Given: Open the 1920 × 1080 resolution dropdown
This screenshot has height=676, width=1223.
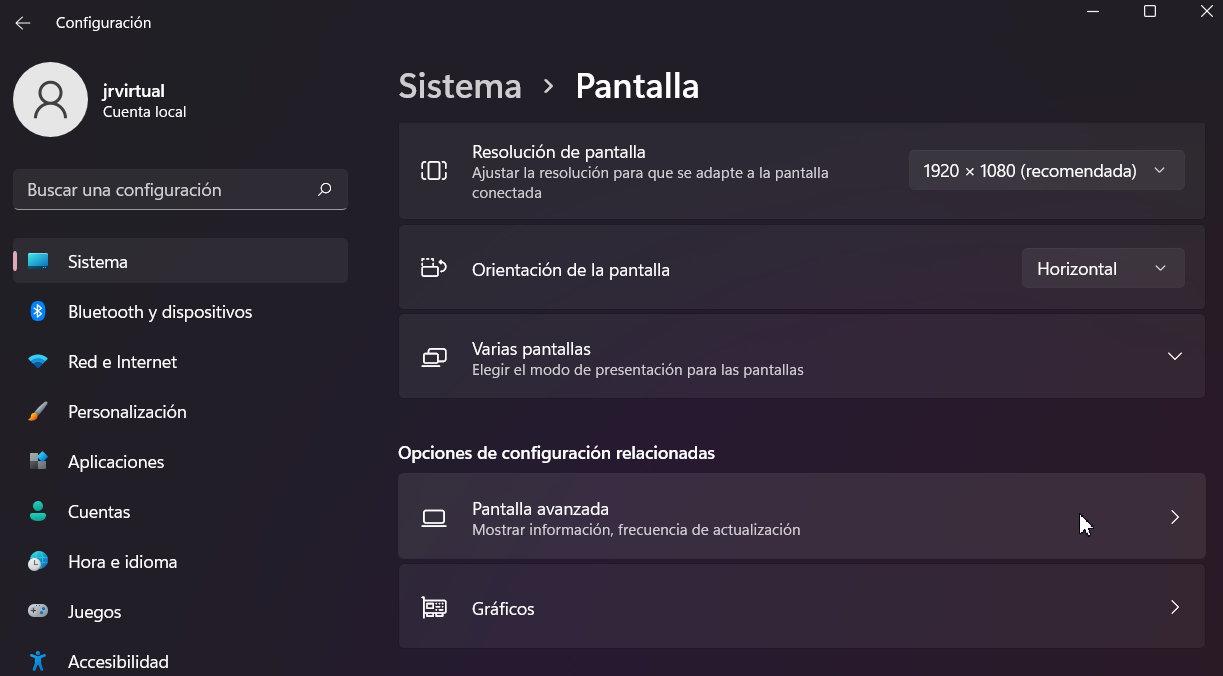Looking at the screenshot, I should 1046,170.
